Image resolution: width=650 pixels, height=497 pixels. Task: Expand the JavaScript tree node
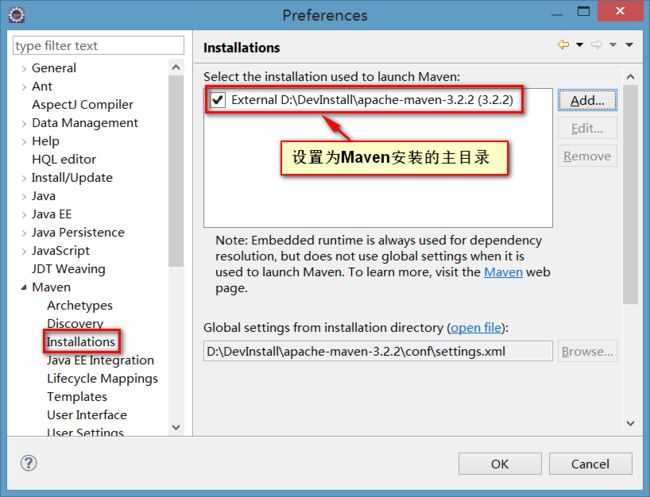pos(24,251)
